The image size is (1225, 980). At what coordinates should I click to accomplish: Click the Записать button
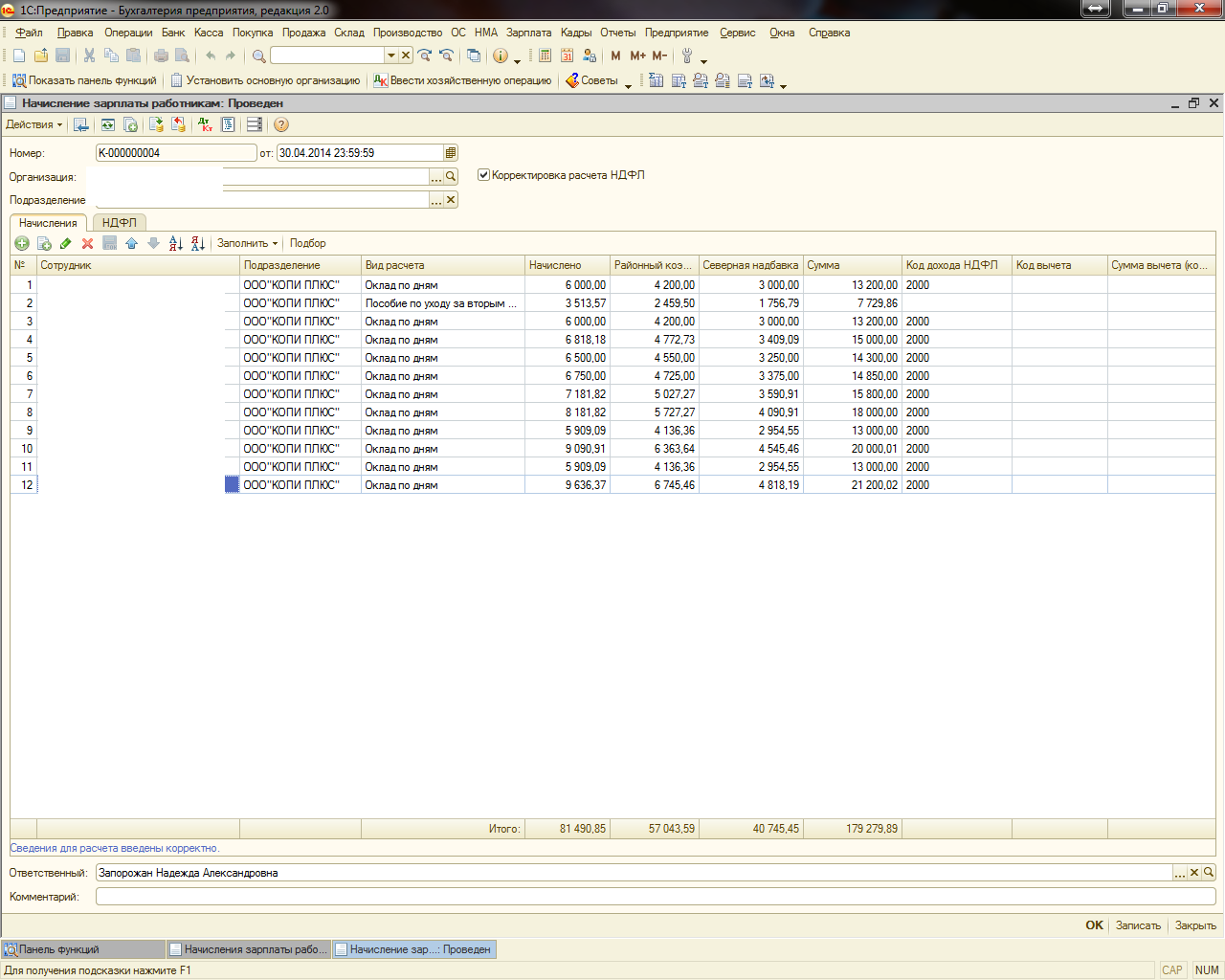coord(1138,925)
